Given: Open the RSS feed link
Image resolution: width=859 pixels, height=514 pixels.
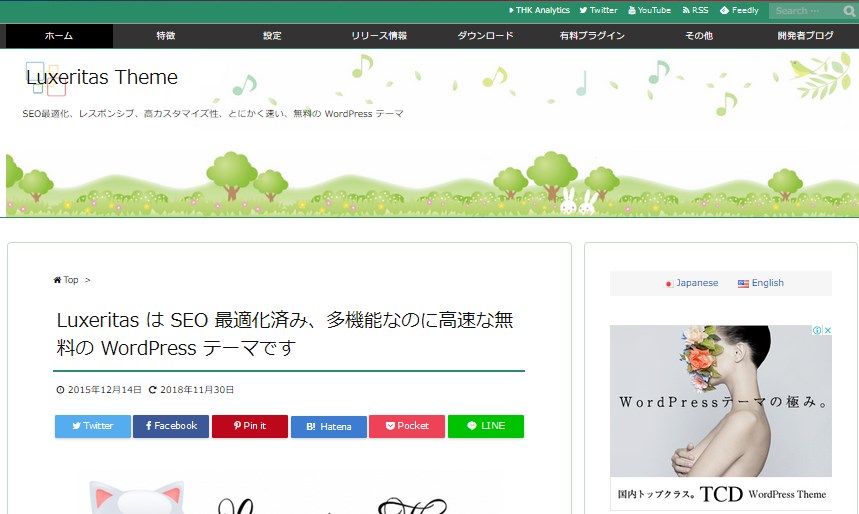Looking at the screenshot, I should click(x=695, y=11).
